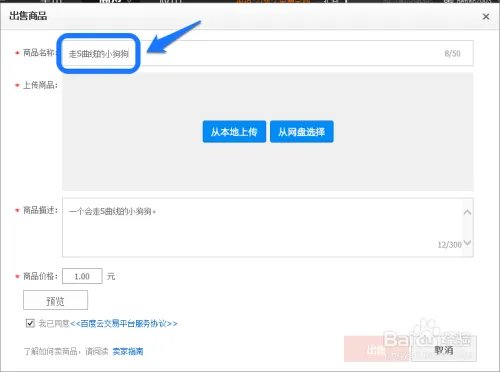Click 从本地上传 upload button
500x372 pixels.
[234, 132]
